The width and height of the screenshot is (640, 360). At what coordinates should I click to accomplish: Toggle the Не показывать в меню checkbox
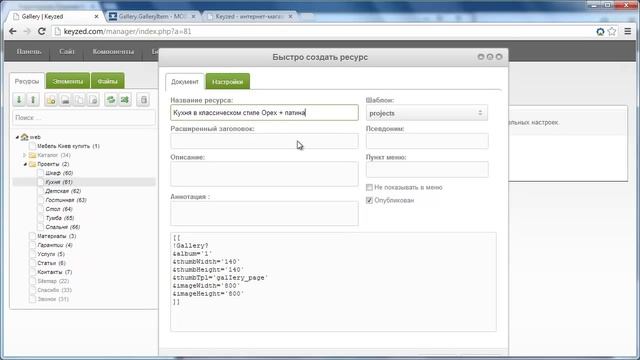click(x=369, y=187)
